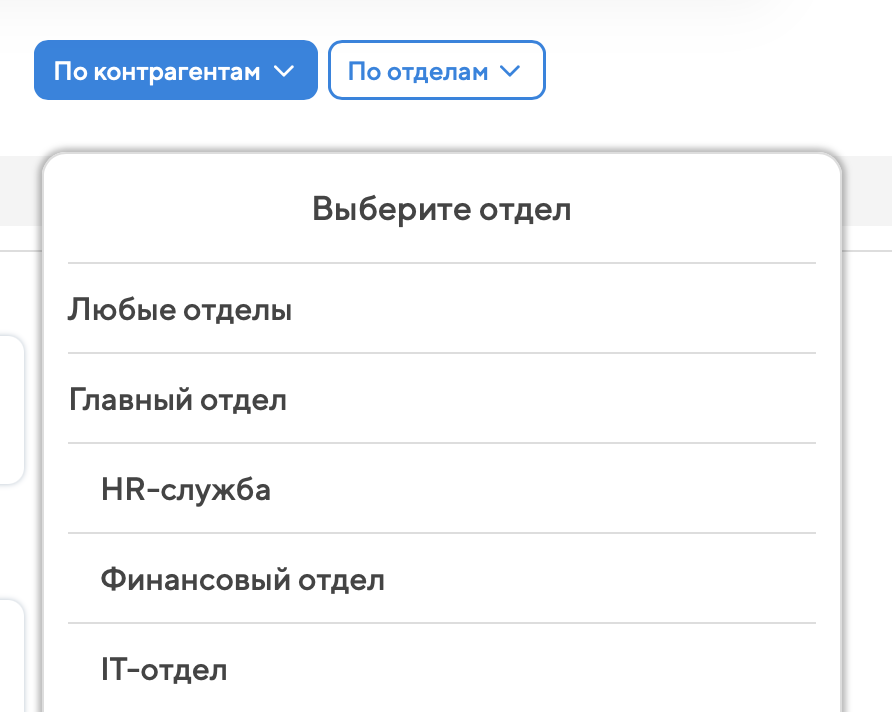The width and height of the screenshot is (892, 712).
Task: Select the "IT-отдел" entry
Action: click(164, 669)
